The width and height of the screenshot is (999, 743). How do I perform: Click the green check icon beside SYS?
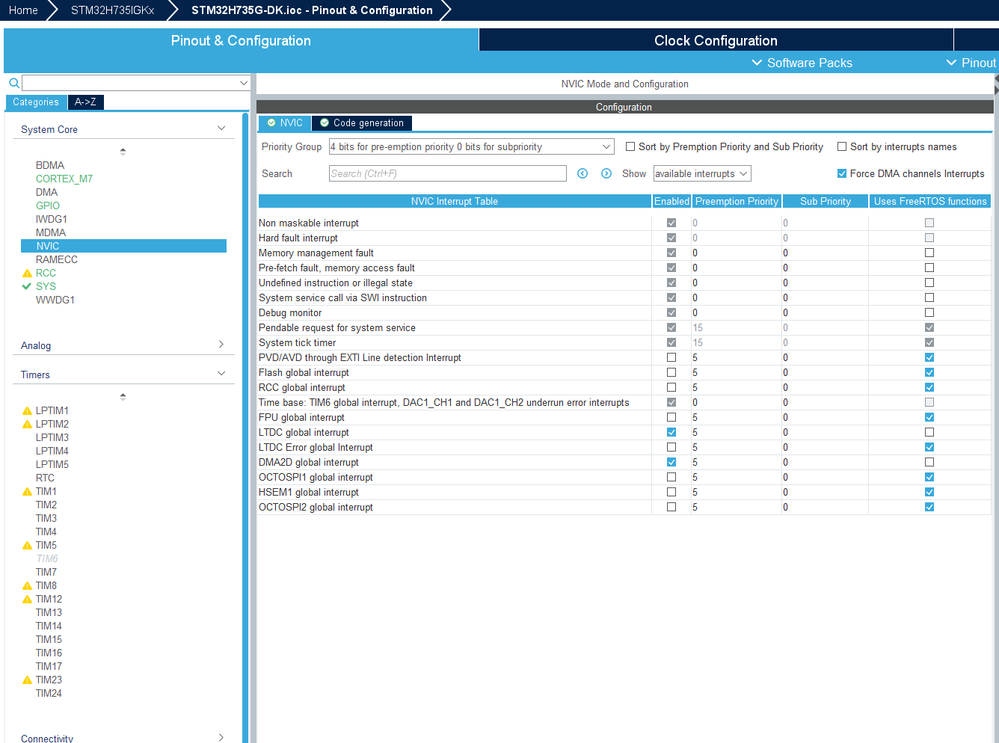pyautogui.click(x=27, y=286)
